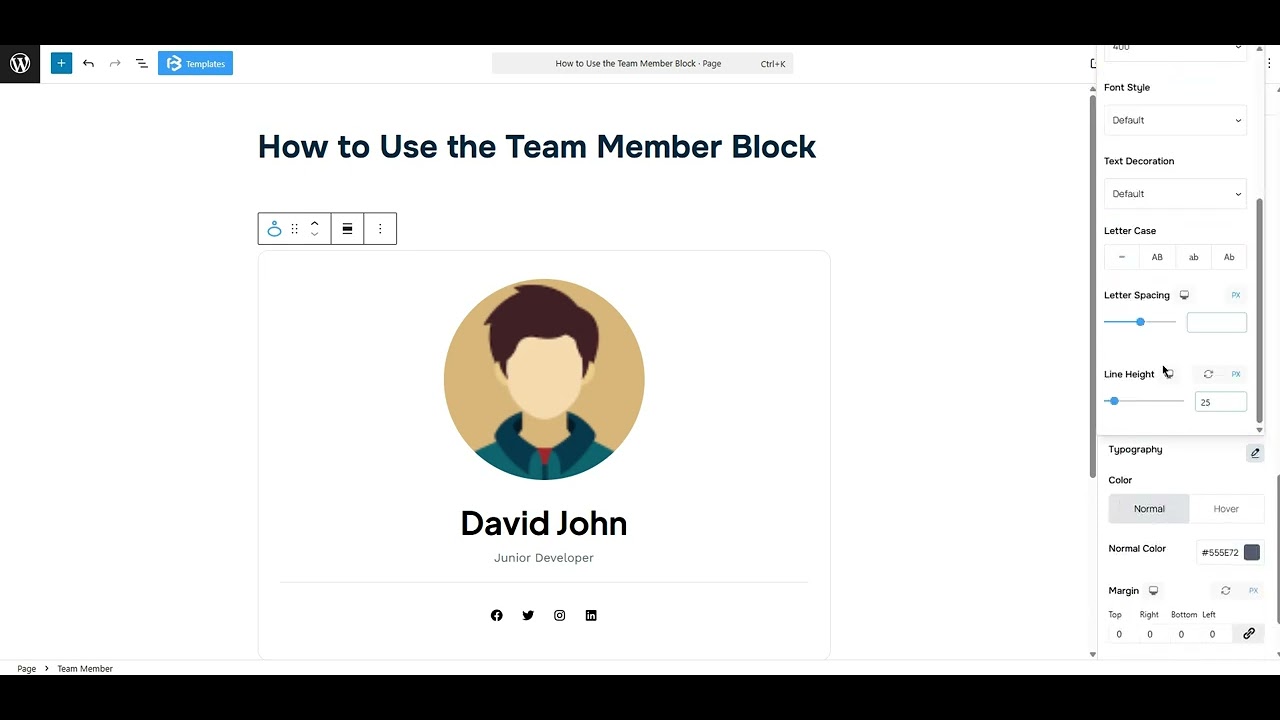This screenshot has height=720, width=1280.
Task: Reset Line Height using the refresh icon
Action: click(1208, 374)
